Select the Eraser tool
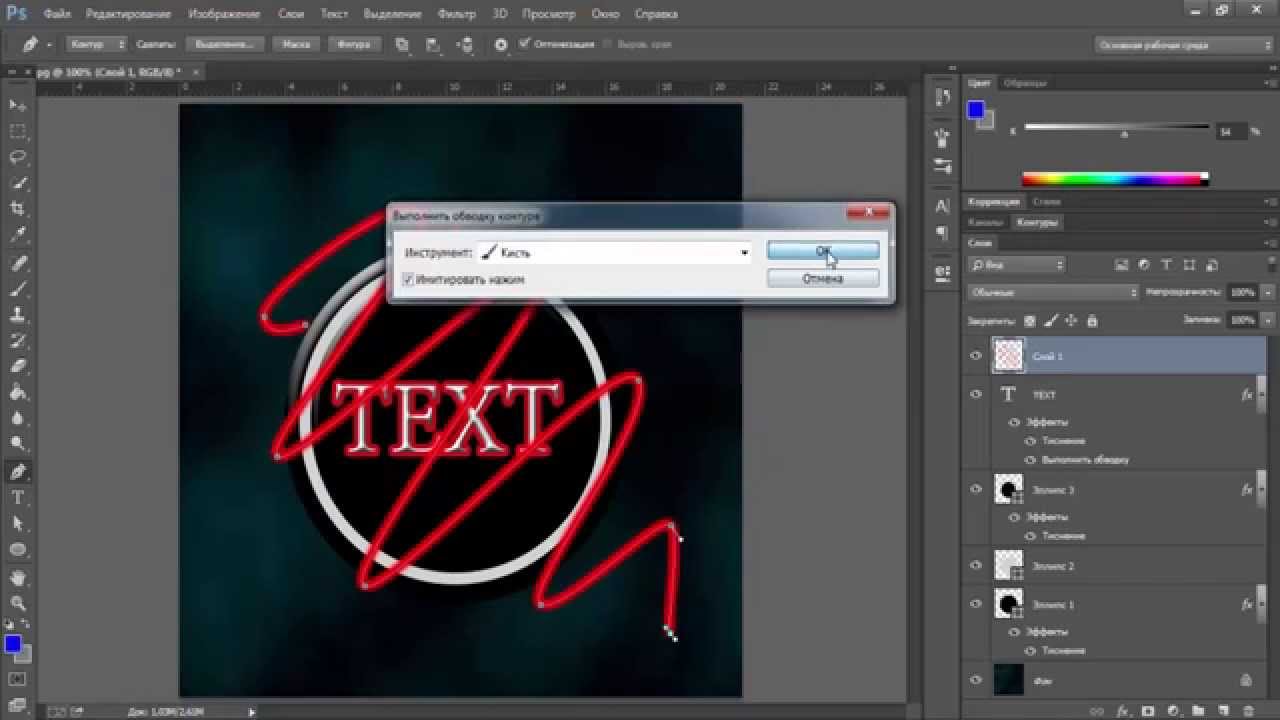 pos(18,367)
